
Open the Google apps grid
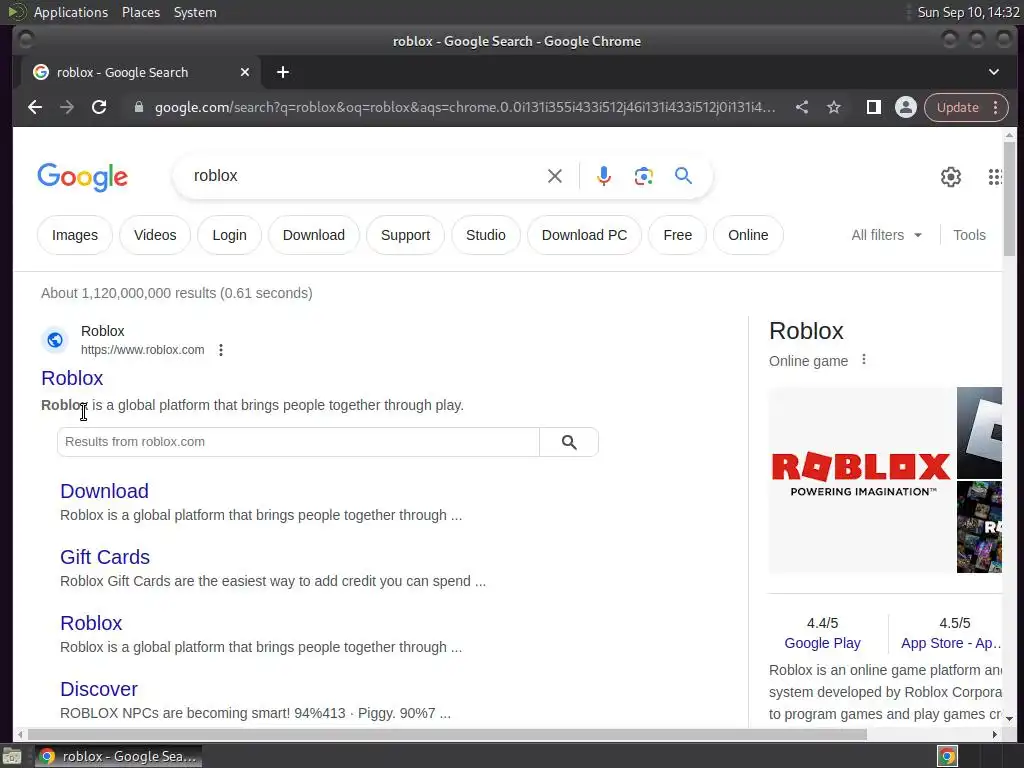[x=995, y=176]
